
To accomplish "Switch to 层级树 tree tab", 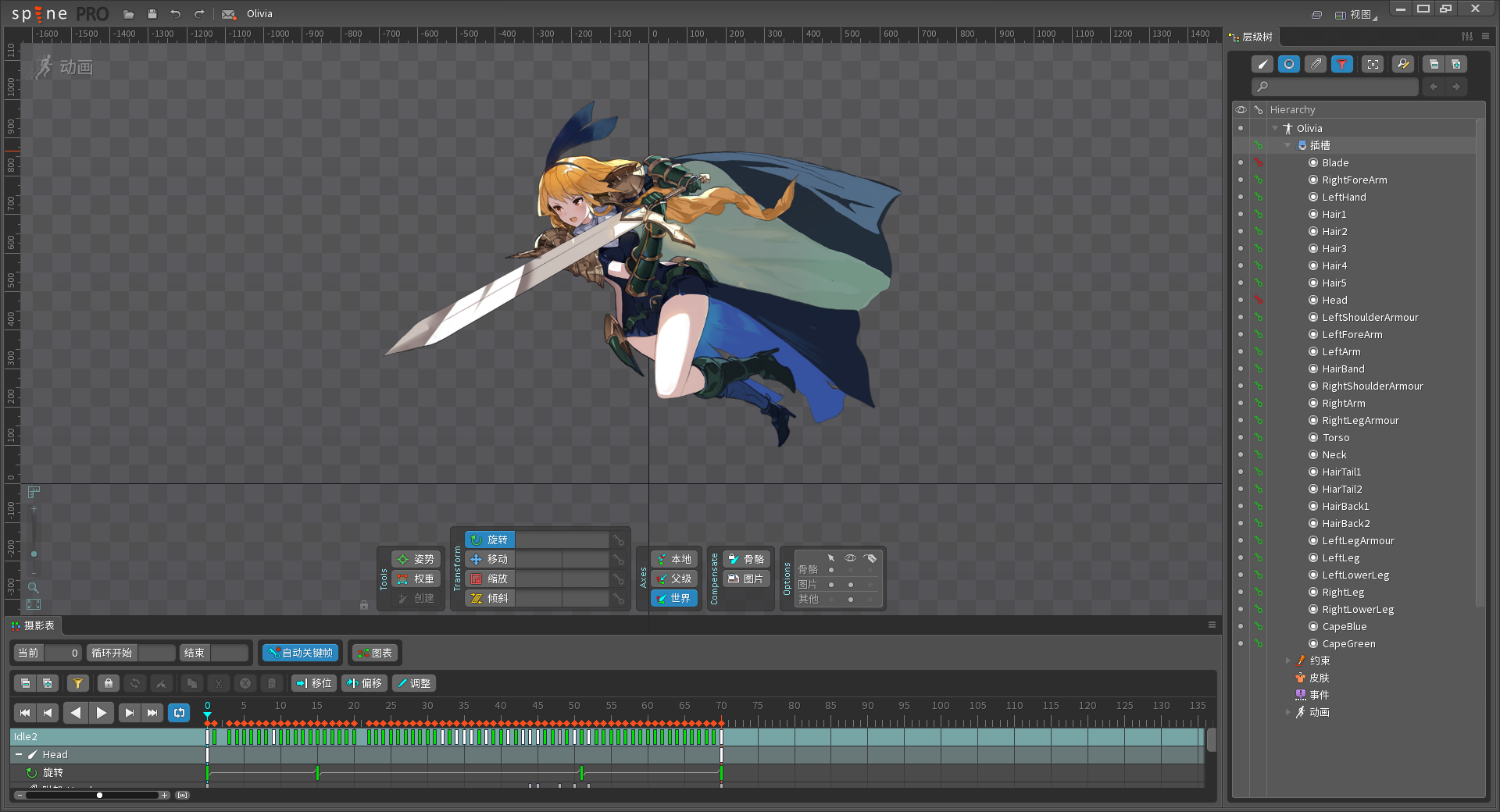I will (x=1251, y=37).
